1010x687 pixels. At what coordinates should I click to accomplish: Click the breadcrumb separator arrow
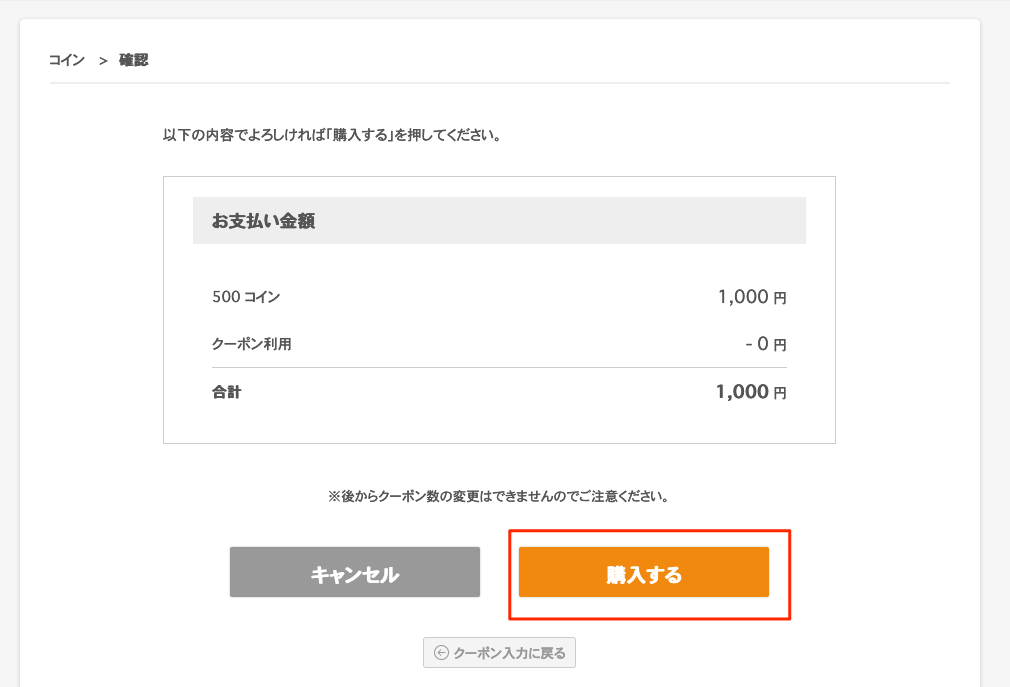[103, 61]
